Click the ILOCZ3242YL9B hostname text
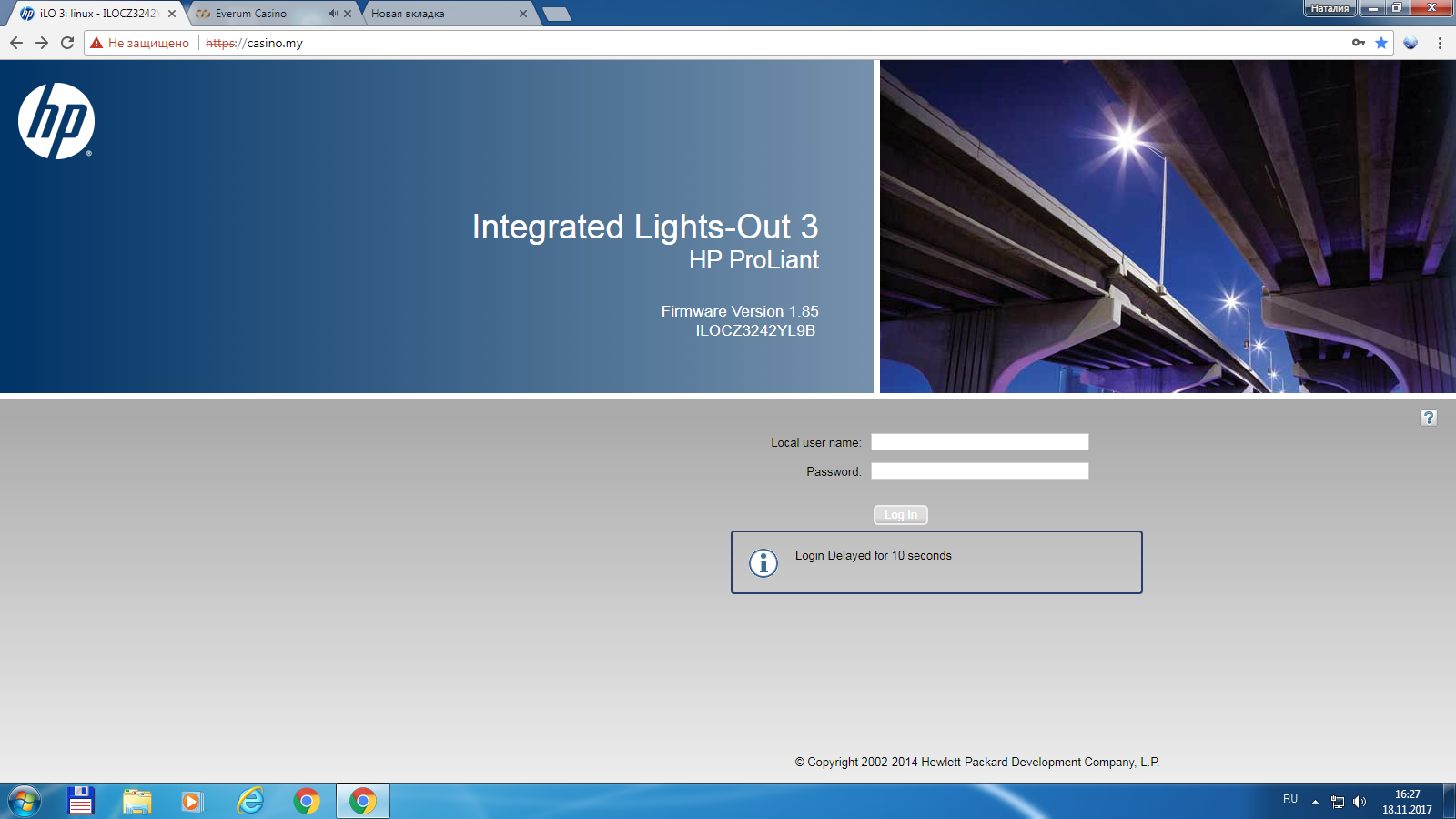Viewport: 1456px width, 819px height. pos(755,330)
